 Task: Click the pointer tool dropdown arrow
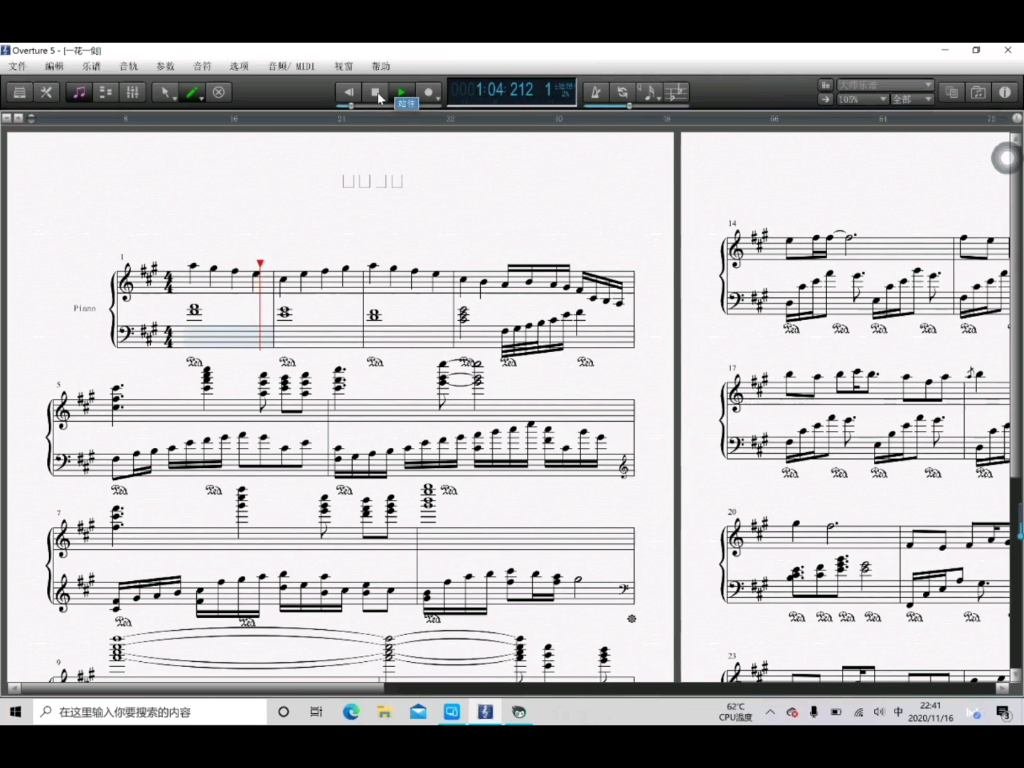point(175,99)
